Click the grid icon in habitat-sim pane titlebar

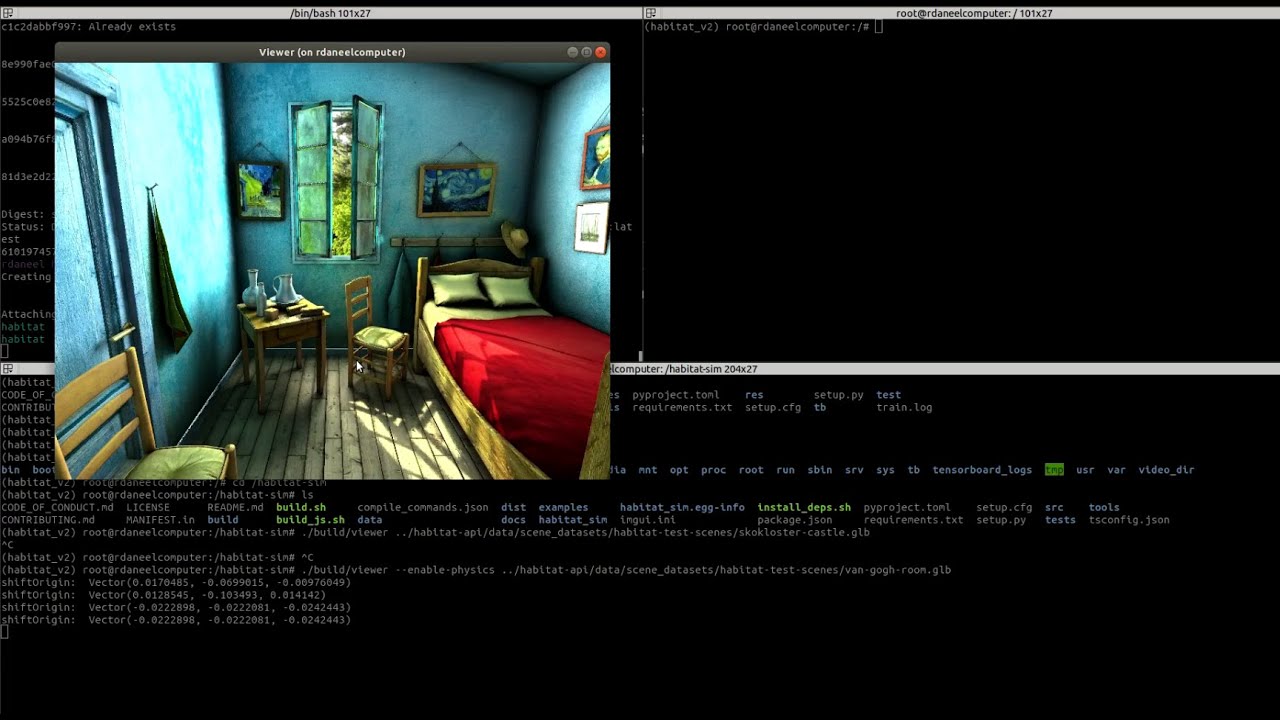7,369
